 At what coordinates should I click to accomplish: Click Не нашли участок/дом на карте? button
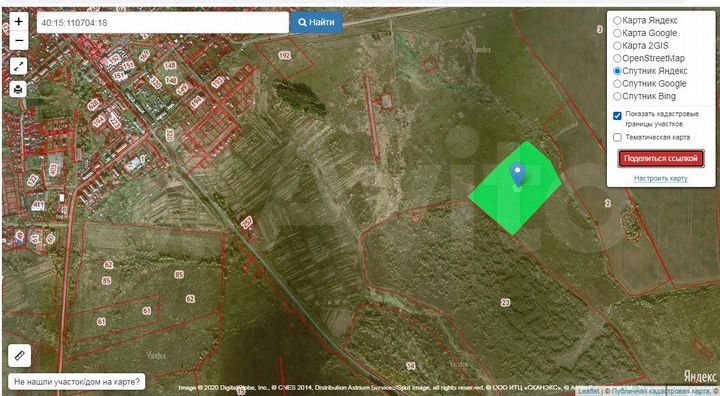tap(77, 382)
